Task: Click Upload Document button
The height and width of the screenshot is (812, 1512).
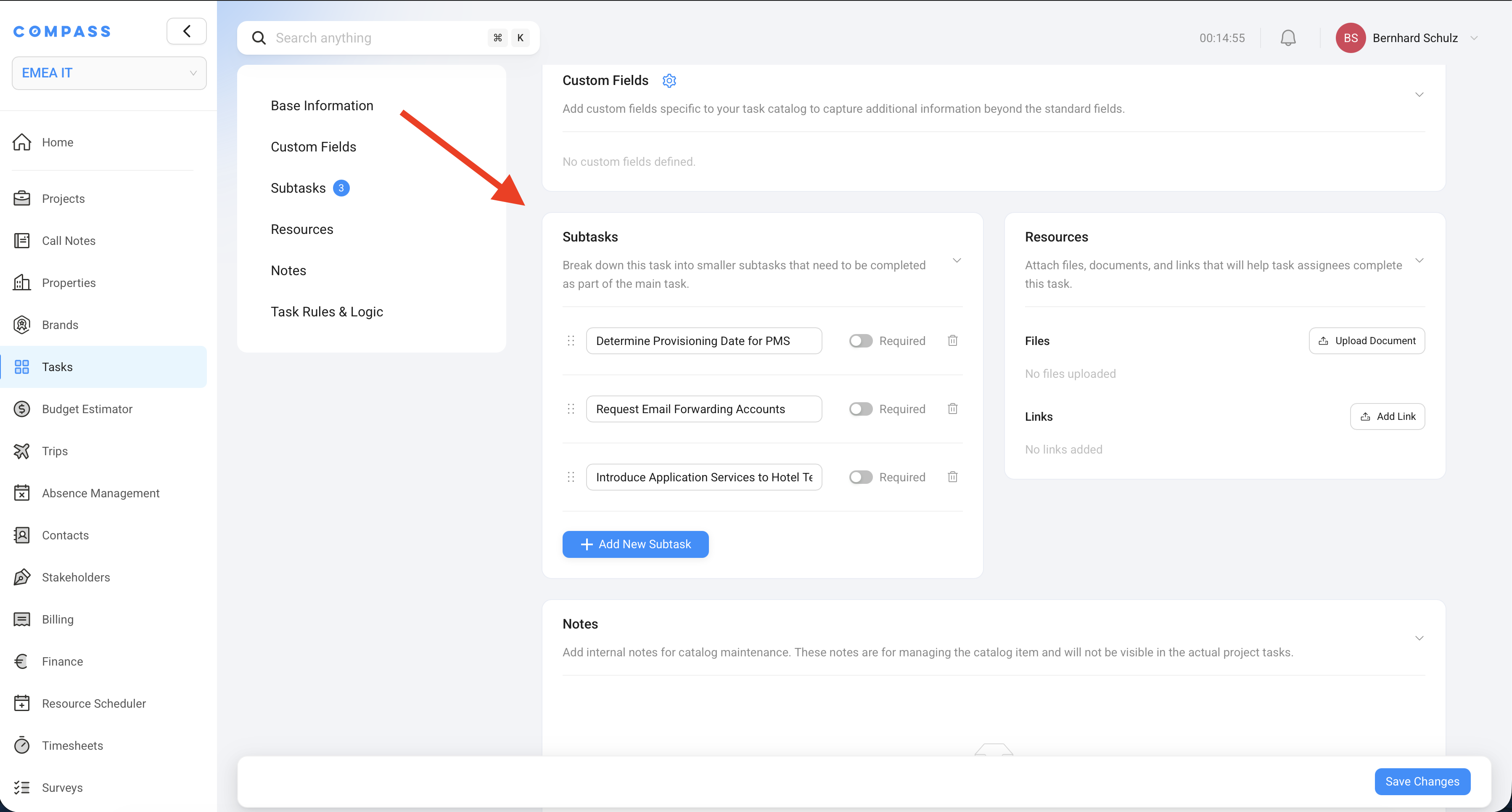Action: (1367, 340)
